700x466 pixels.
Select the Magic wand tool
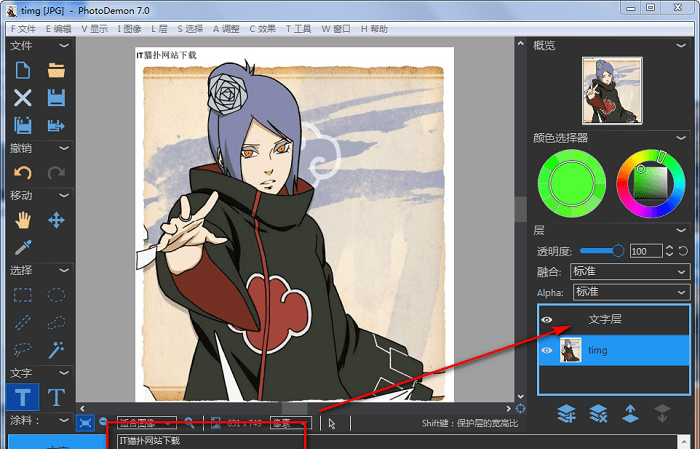point(56,350)
